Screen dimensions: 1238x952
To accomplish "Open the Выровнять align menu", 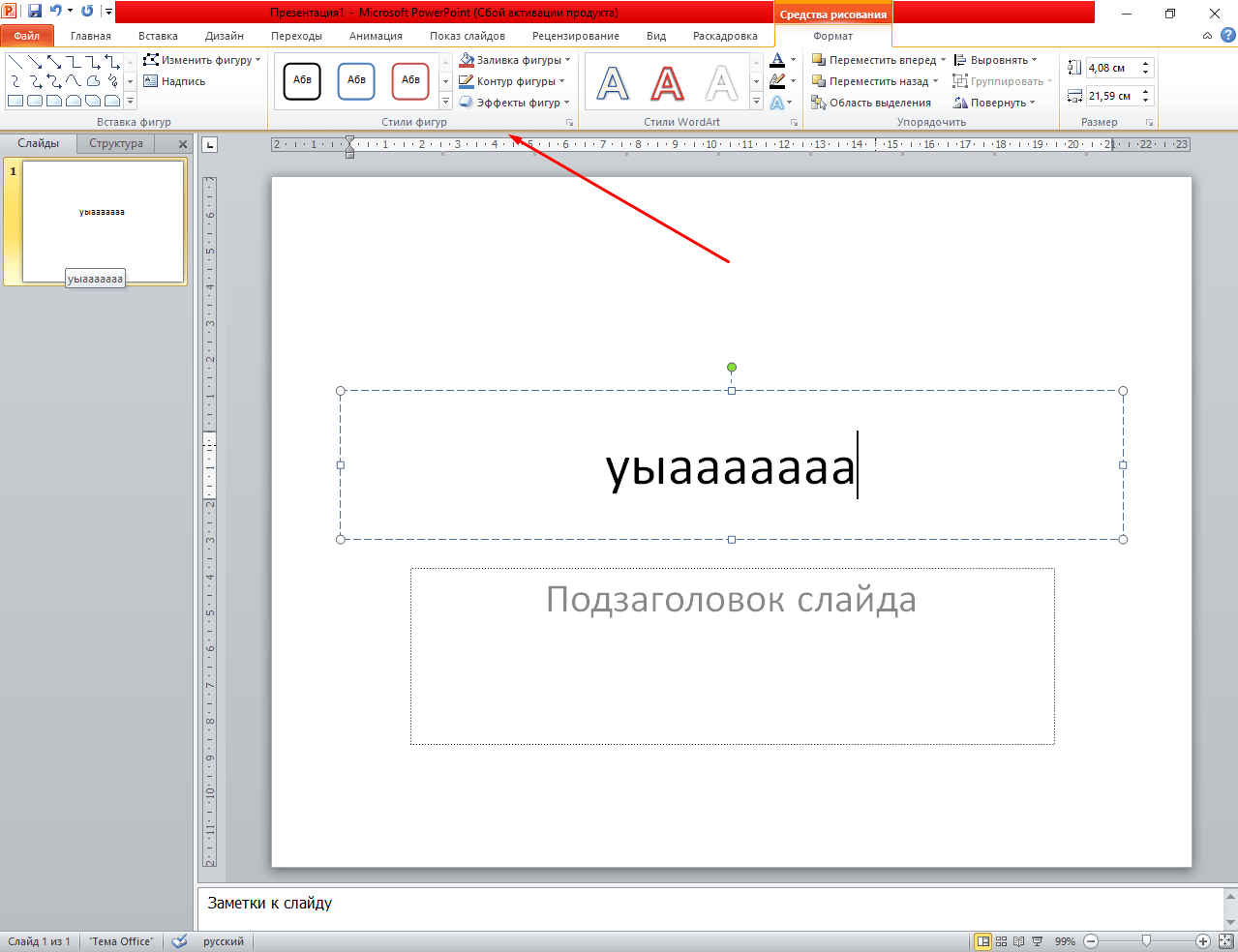I will (996, 60).
